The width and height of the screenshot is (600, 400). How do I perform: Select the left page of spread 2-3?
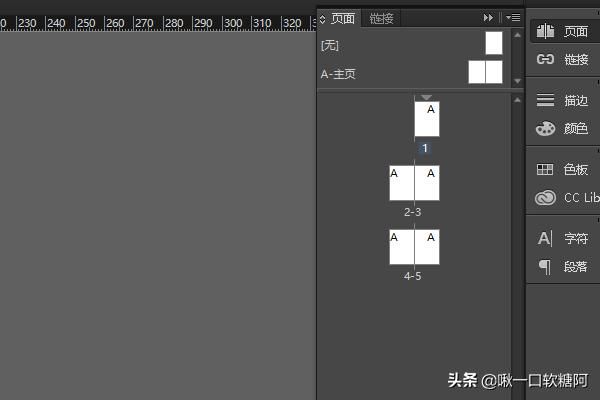coord(402,183)
